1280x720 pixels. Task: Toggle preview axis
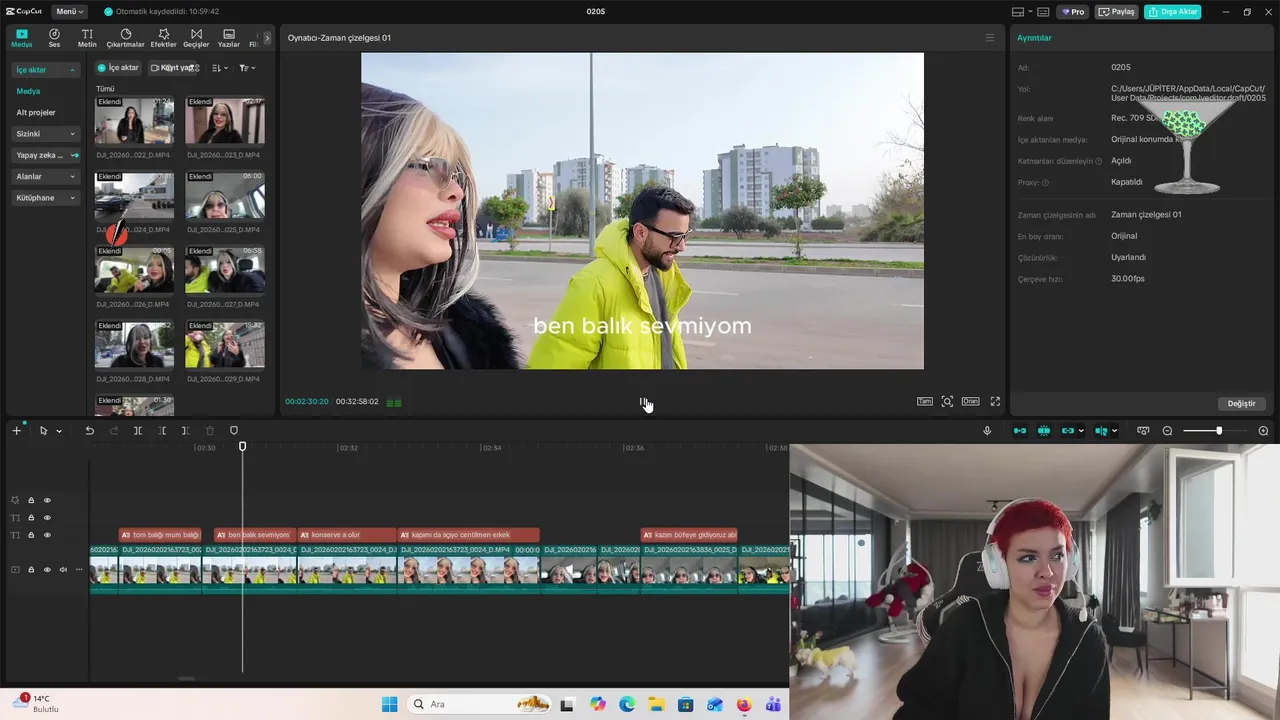1101,431
